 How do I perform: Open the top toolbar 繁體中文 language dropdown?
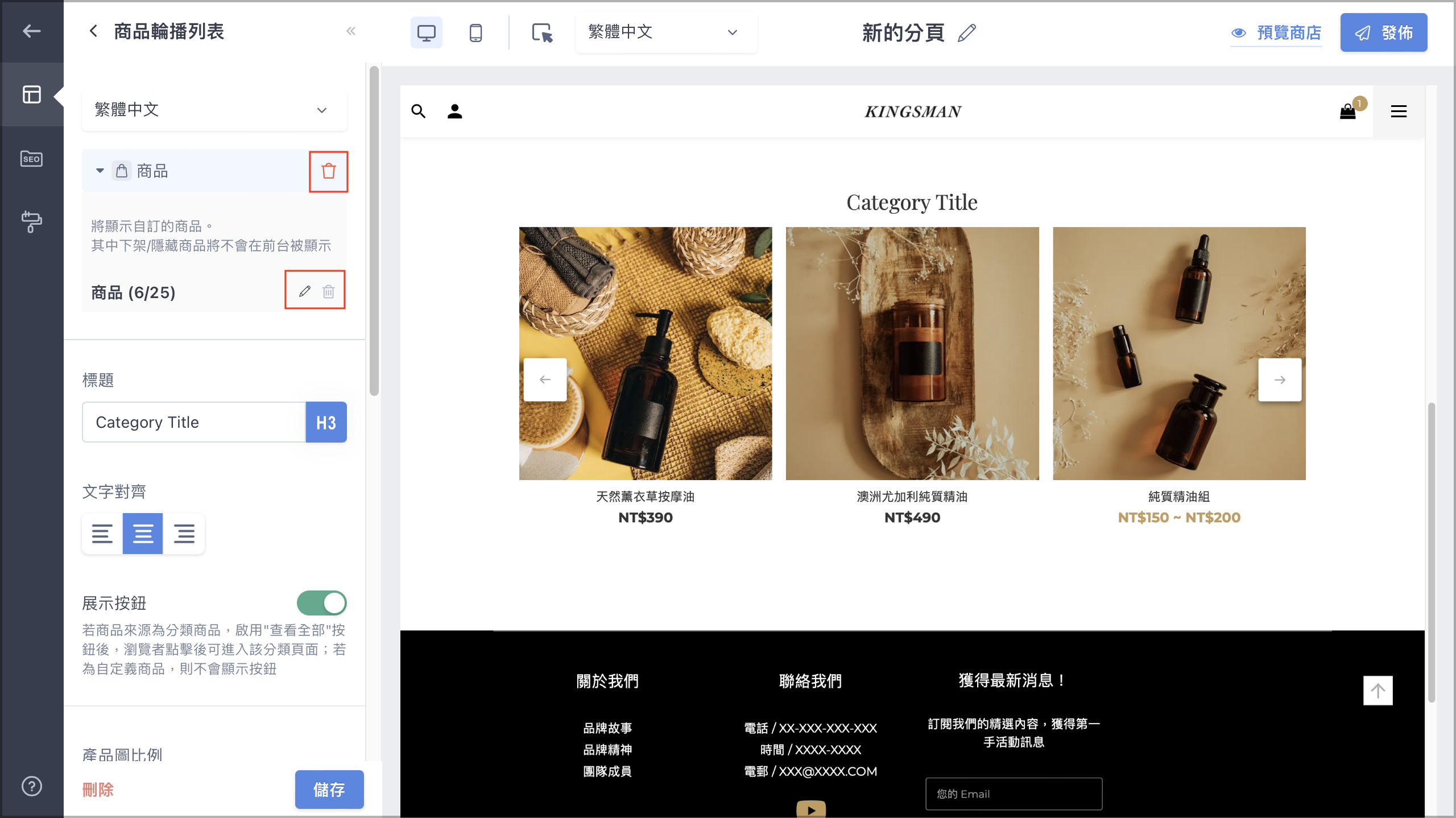tap(666, 32)
